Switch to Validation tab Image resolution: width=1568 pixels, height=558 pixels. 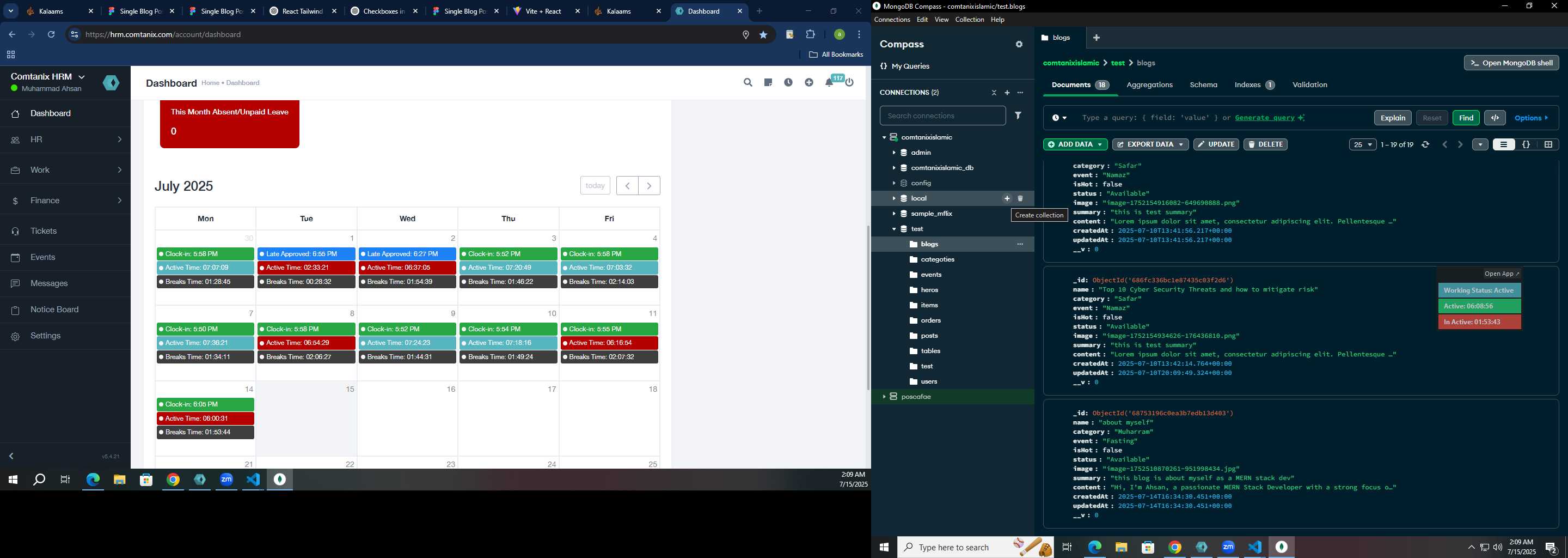point(1309,84)
